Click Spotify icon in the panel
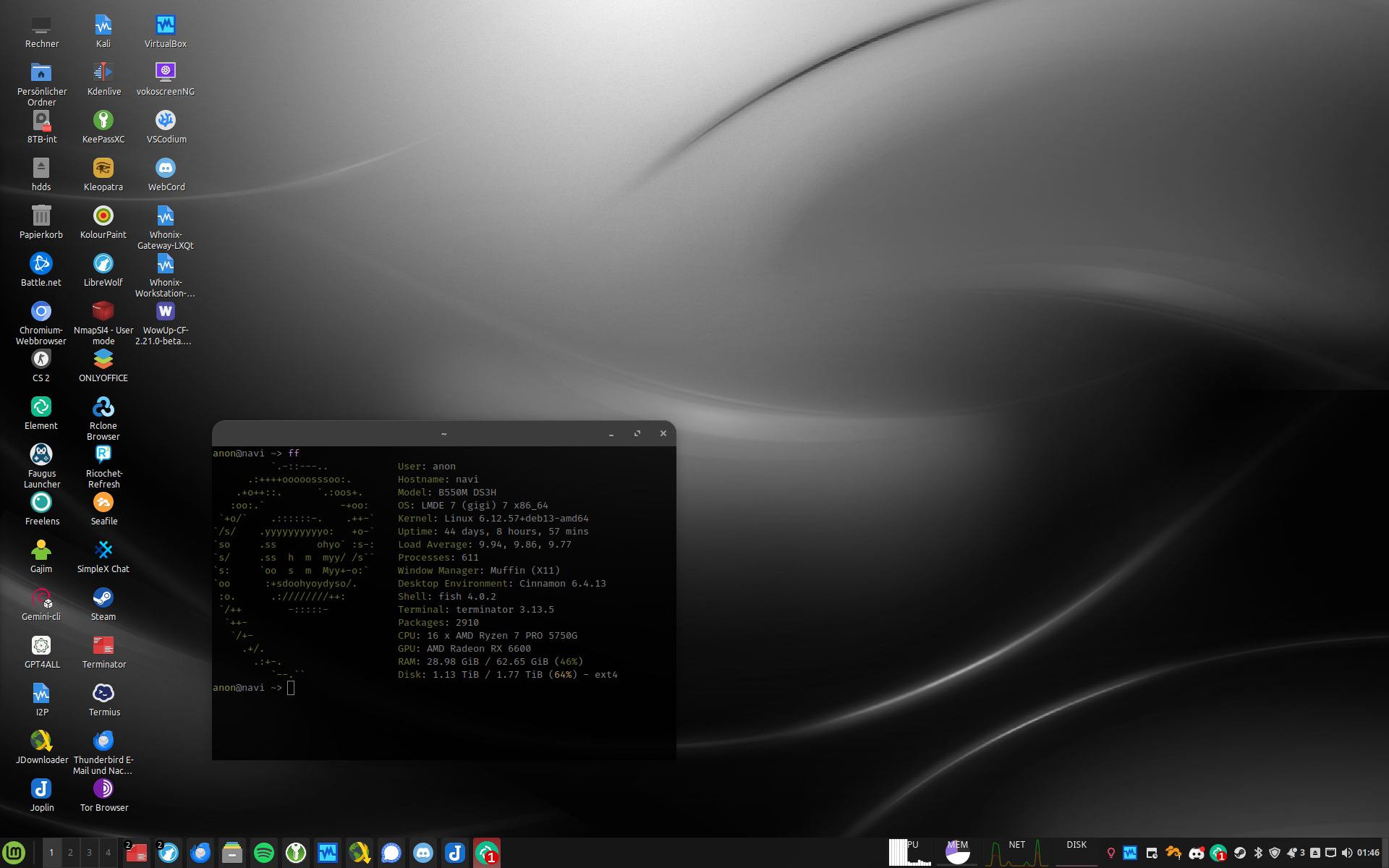 coord(264,853)
